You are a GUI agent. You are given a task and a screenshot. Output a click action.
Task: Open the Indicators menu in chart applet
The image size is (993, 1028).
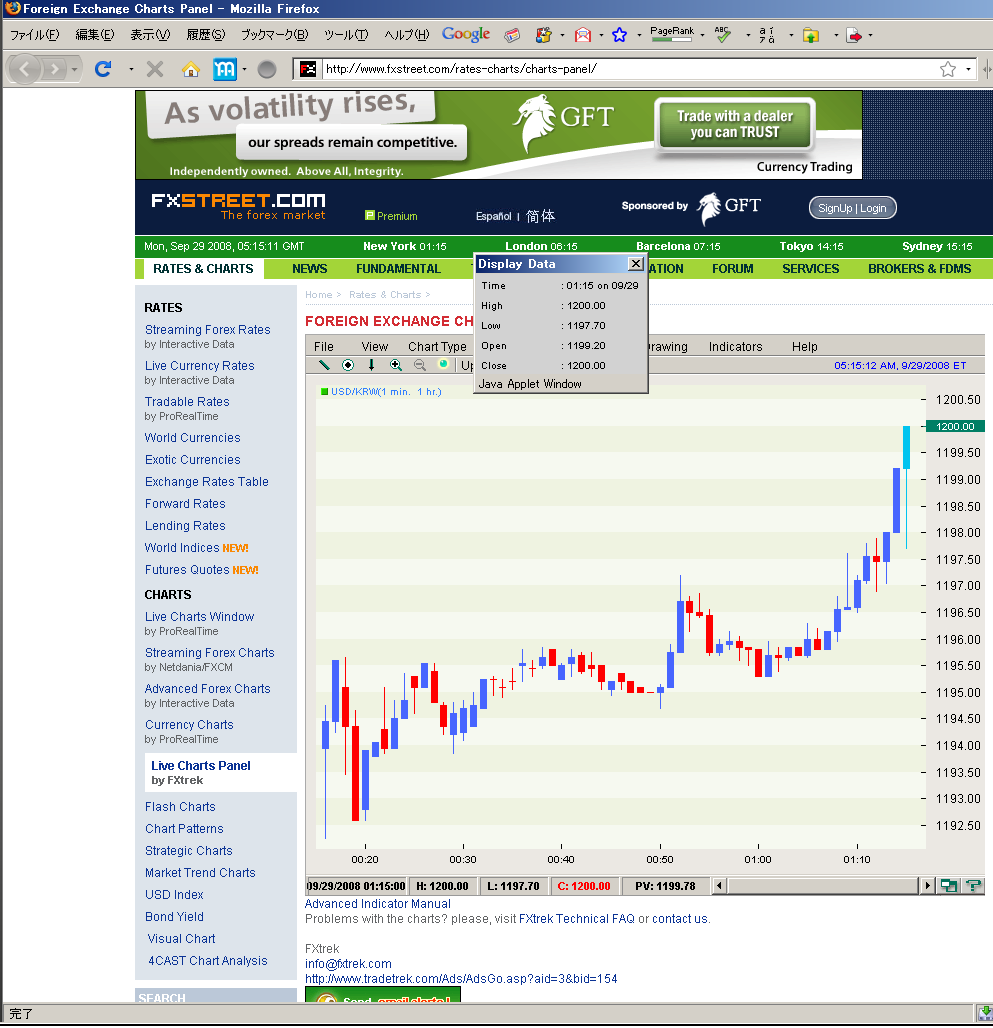point(735,346)
